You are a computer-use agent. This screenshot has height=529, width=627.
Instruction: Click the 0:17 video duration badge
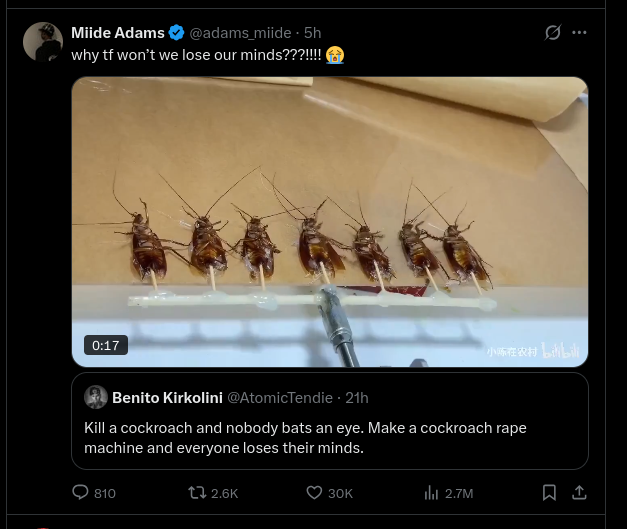pos(106,345)
